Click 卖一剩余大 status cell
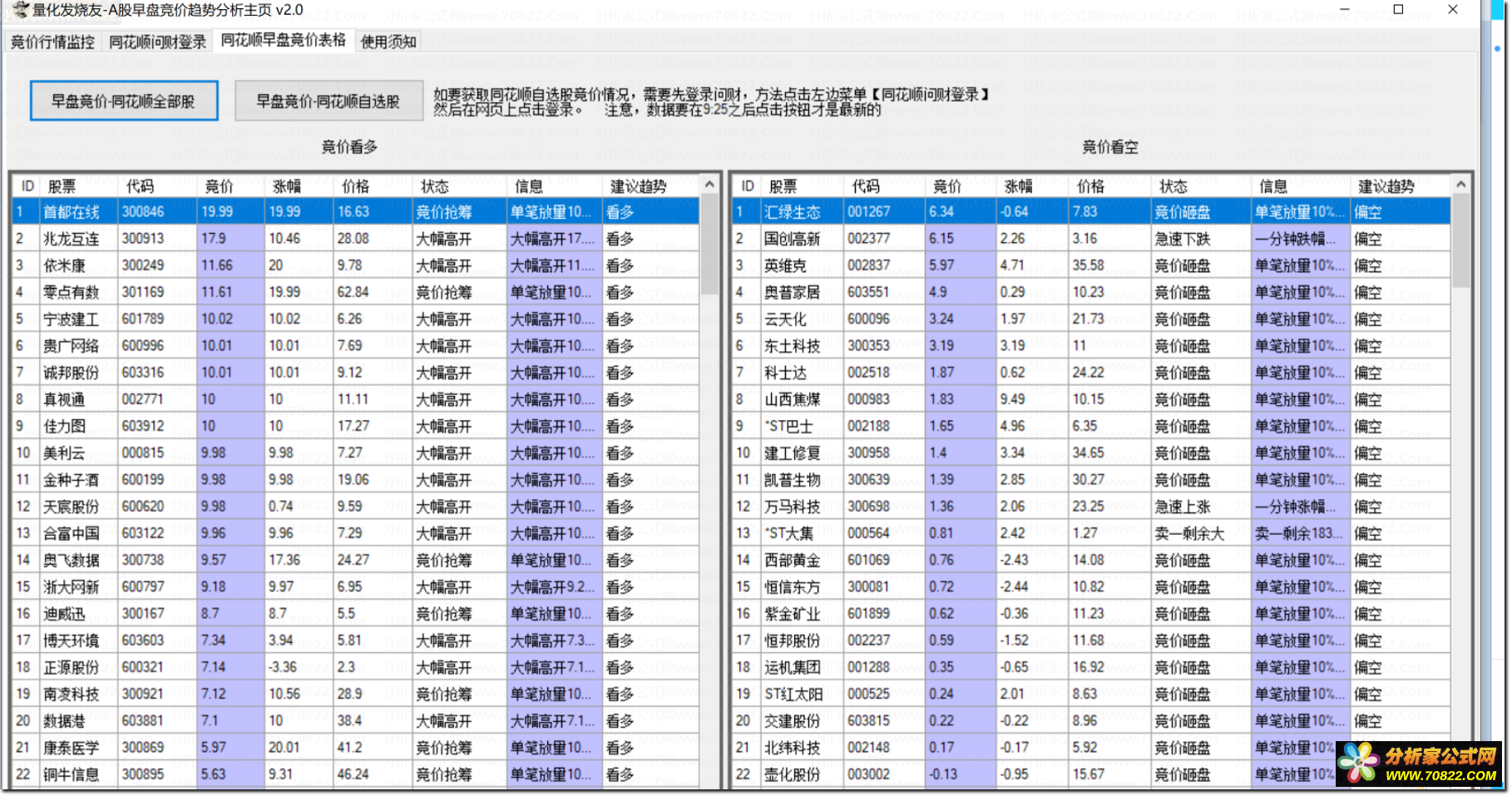The image size is (1512, 796). [x=1189, y=533]
